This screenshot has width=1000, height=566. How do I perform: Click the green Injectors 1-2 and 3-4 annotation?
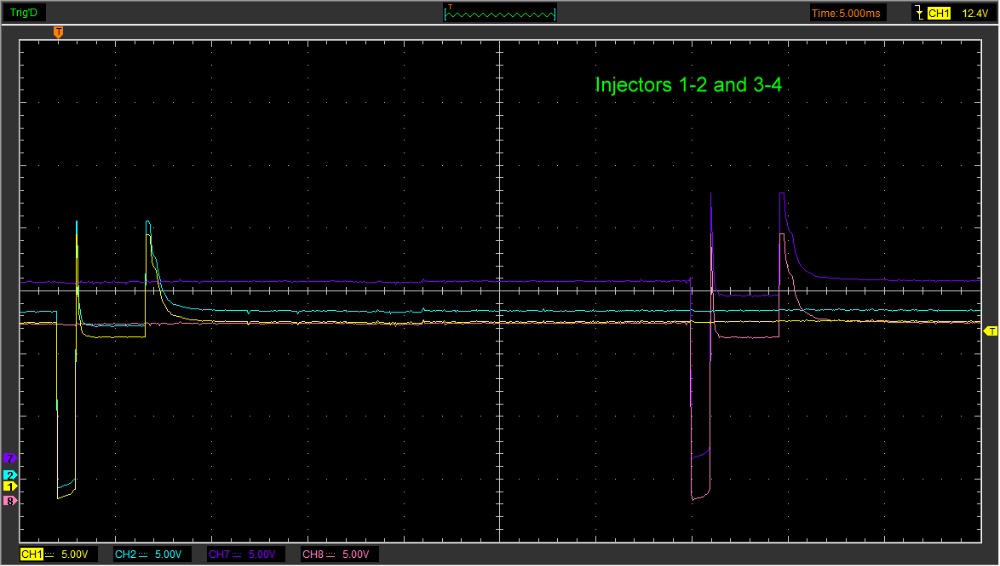tap(688, 85)
